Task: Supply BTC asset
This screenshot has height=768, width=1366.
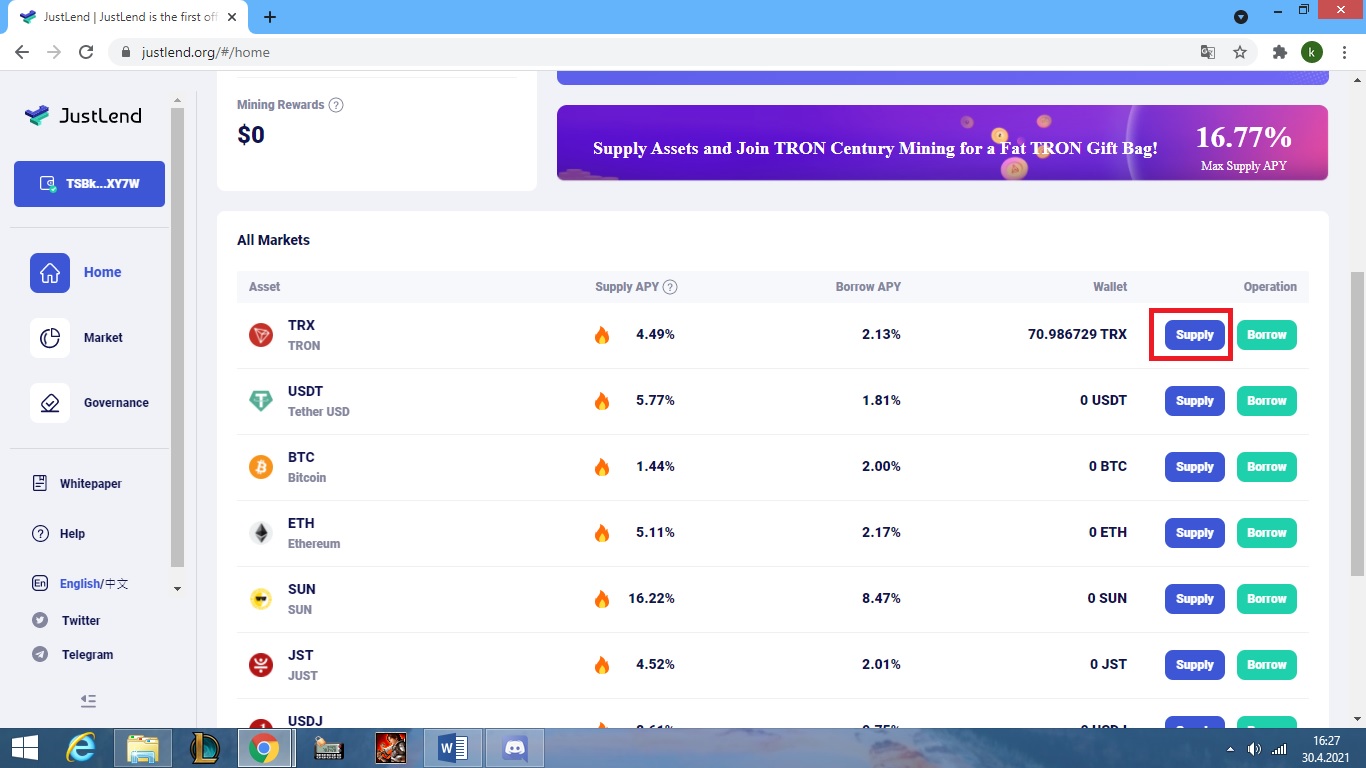Action: 1194,467
